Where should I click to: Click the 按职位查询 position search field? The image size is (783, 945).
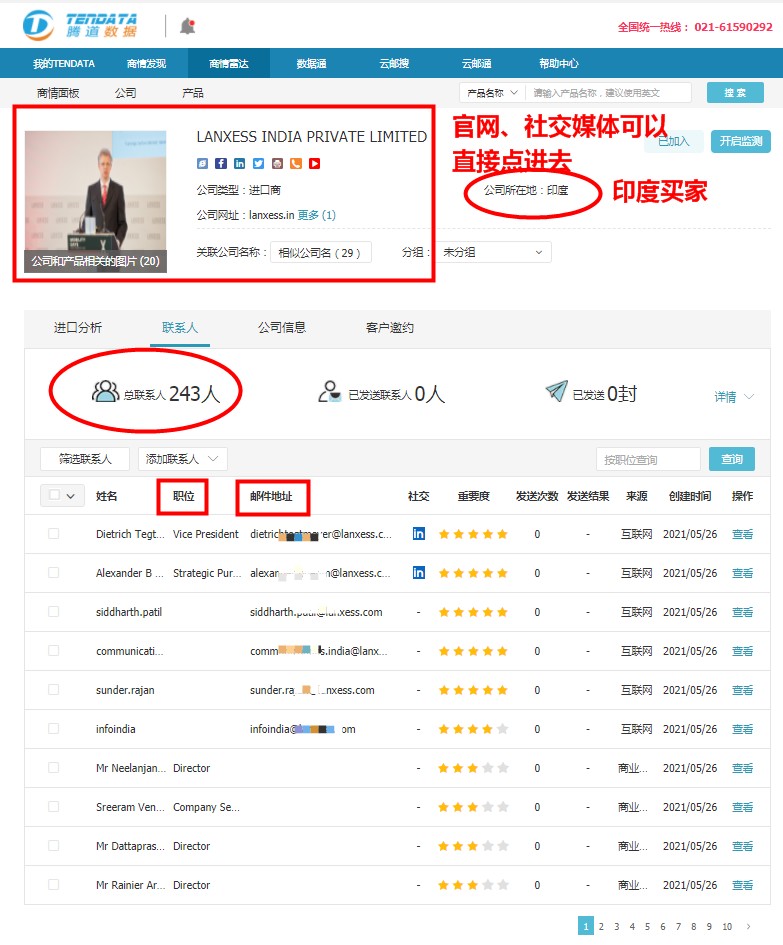coord(649,459)
